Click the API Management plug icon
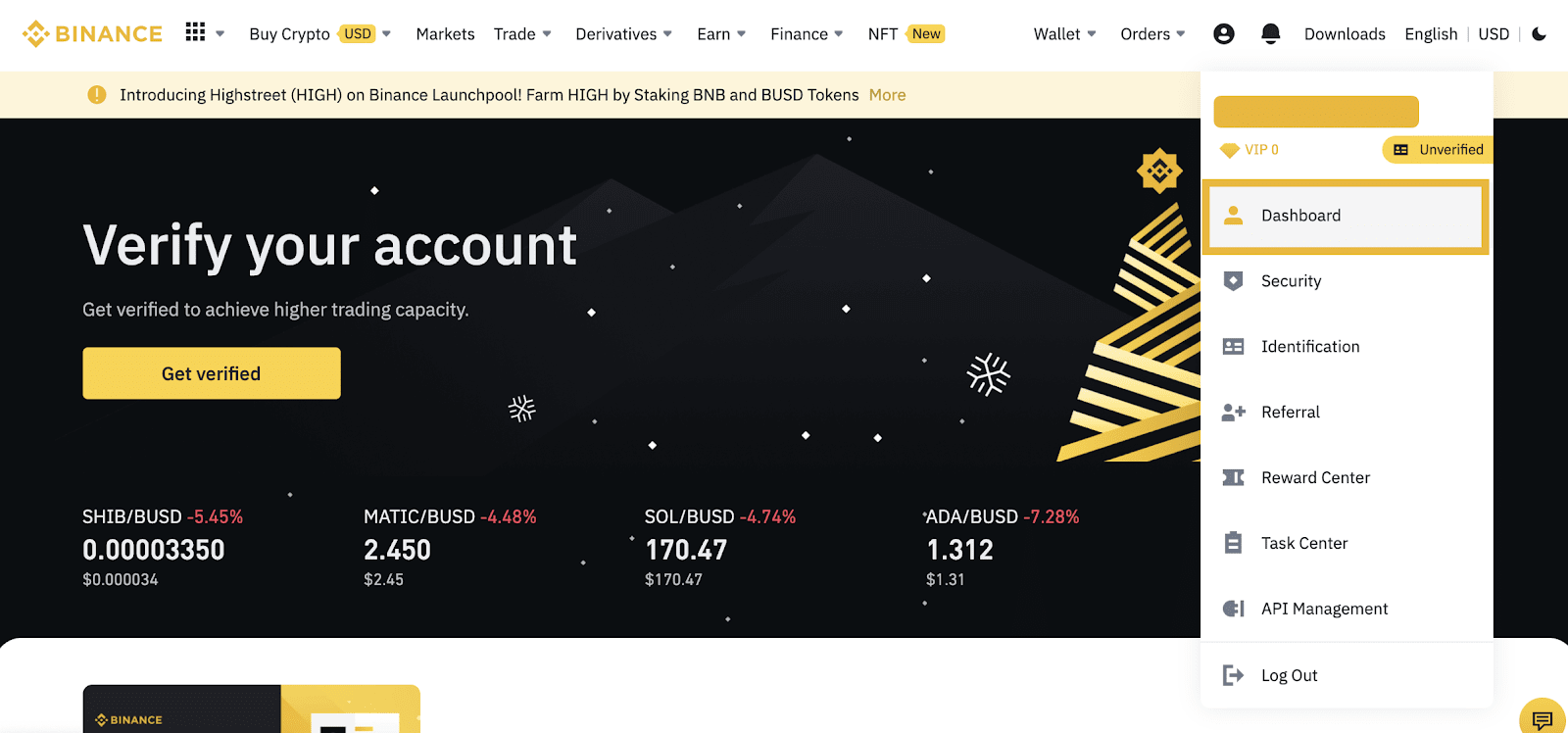 click(1234, 609)
